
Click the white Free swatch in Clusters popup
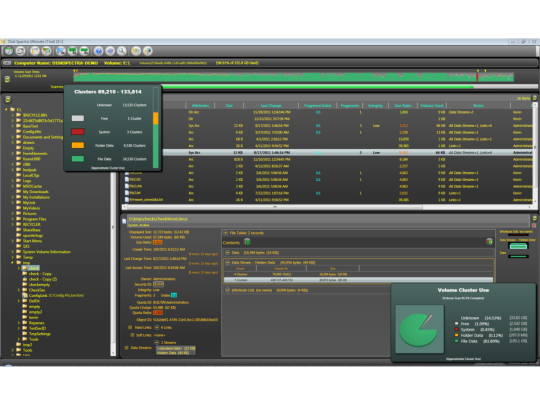coord(78,118)
